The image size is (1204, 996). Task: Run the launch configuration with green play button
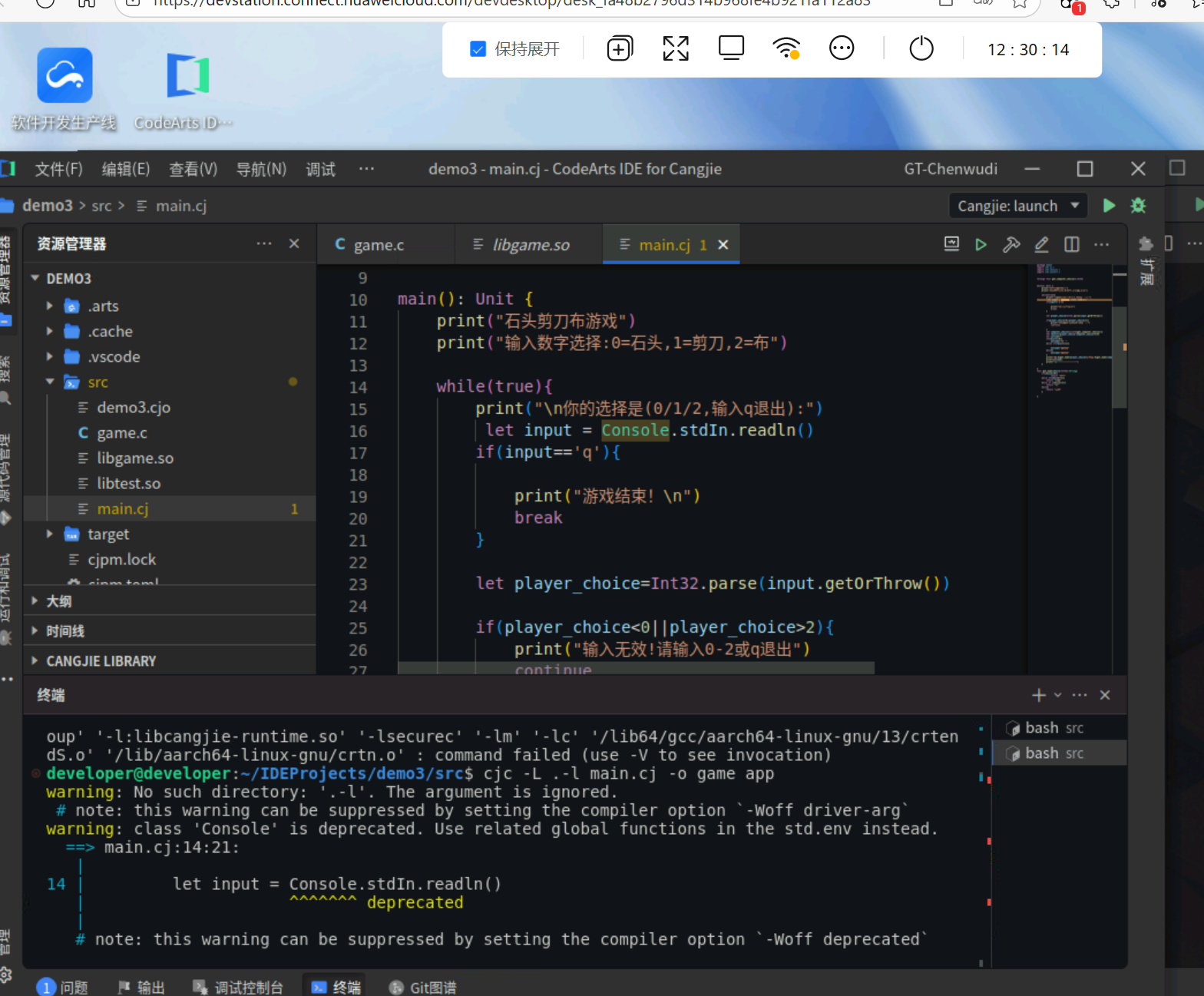(1109, 206)
